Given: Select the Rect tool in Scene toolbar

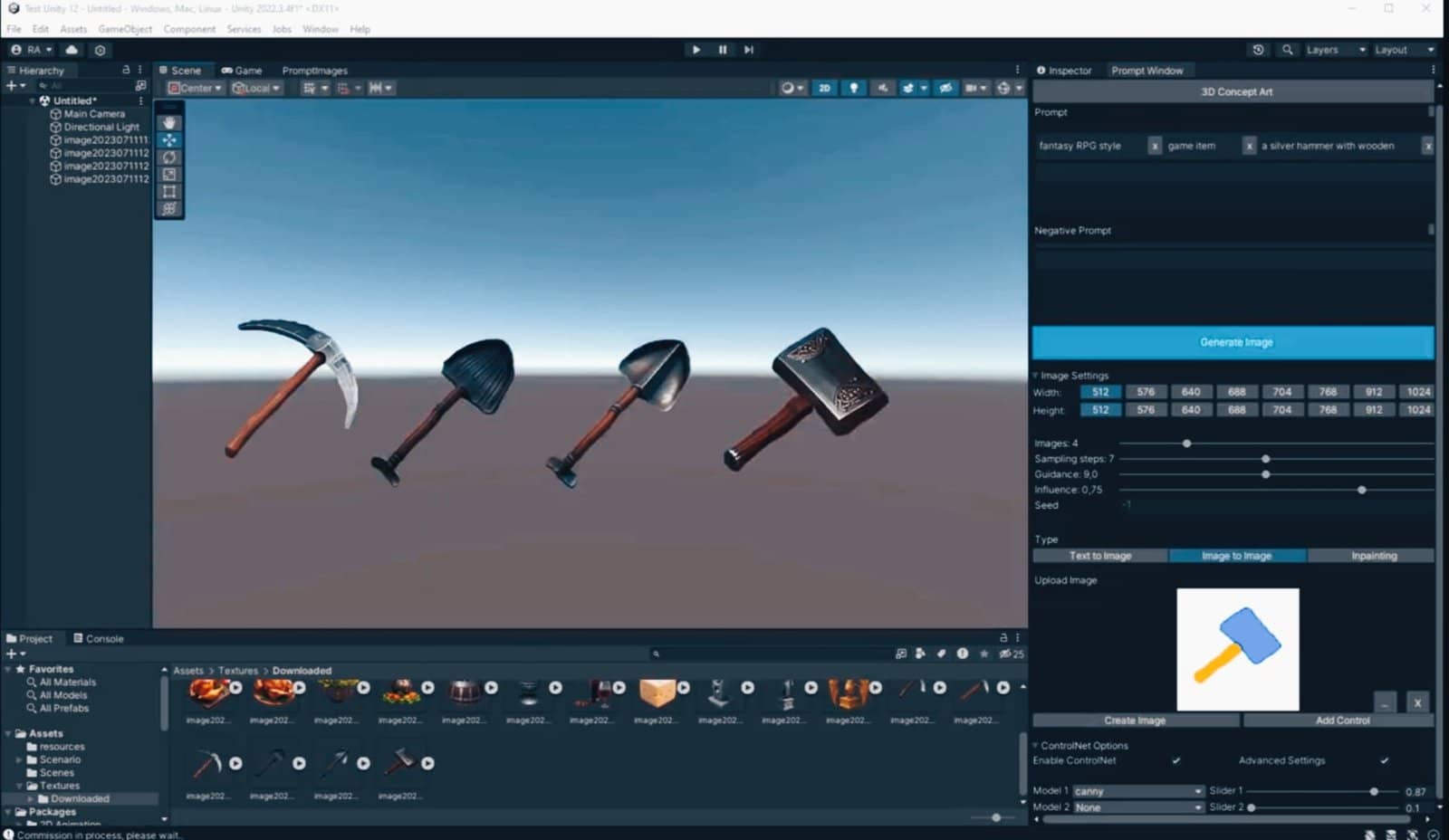Looking at the screenshot, I should tap(169, 192).
